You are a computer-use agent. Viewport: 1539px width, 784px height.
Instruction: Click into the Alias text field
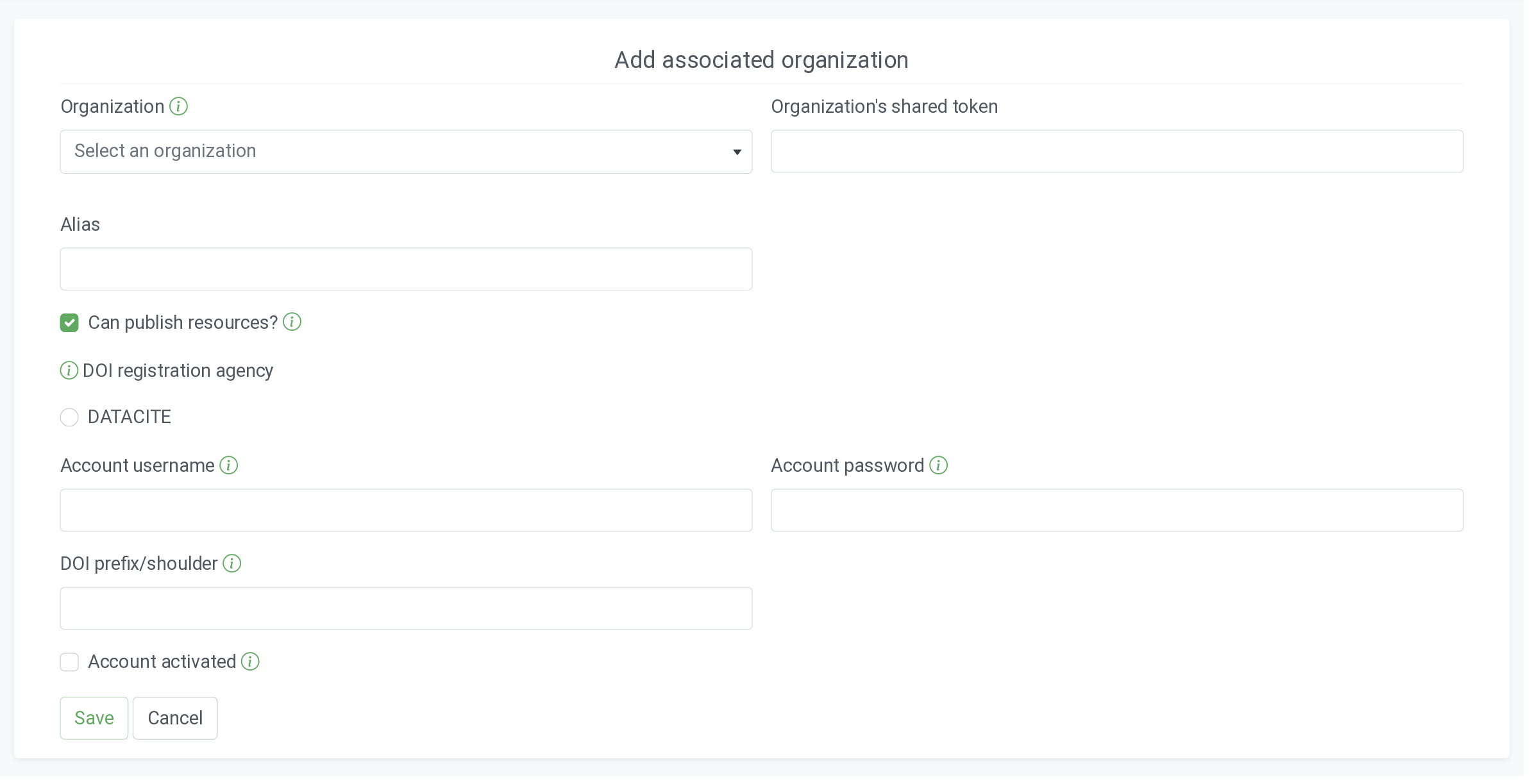click(x=406, y=269)
